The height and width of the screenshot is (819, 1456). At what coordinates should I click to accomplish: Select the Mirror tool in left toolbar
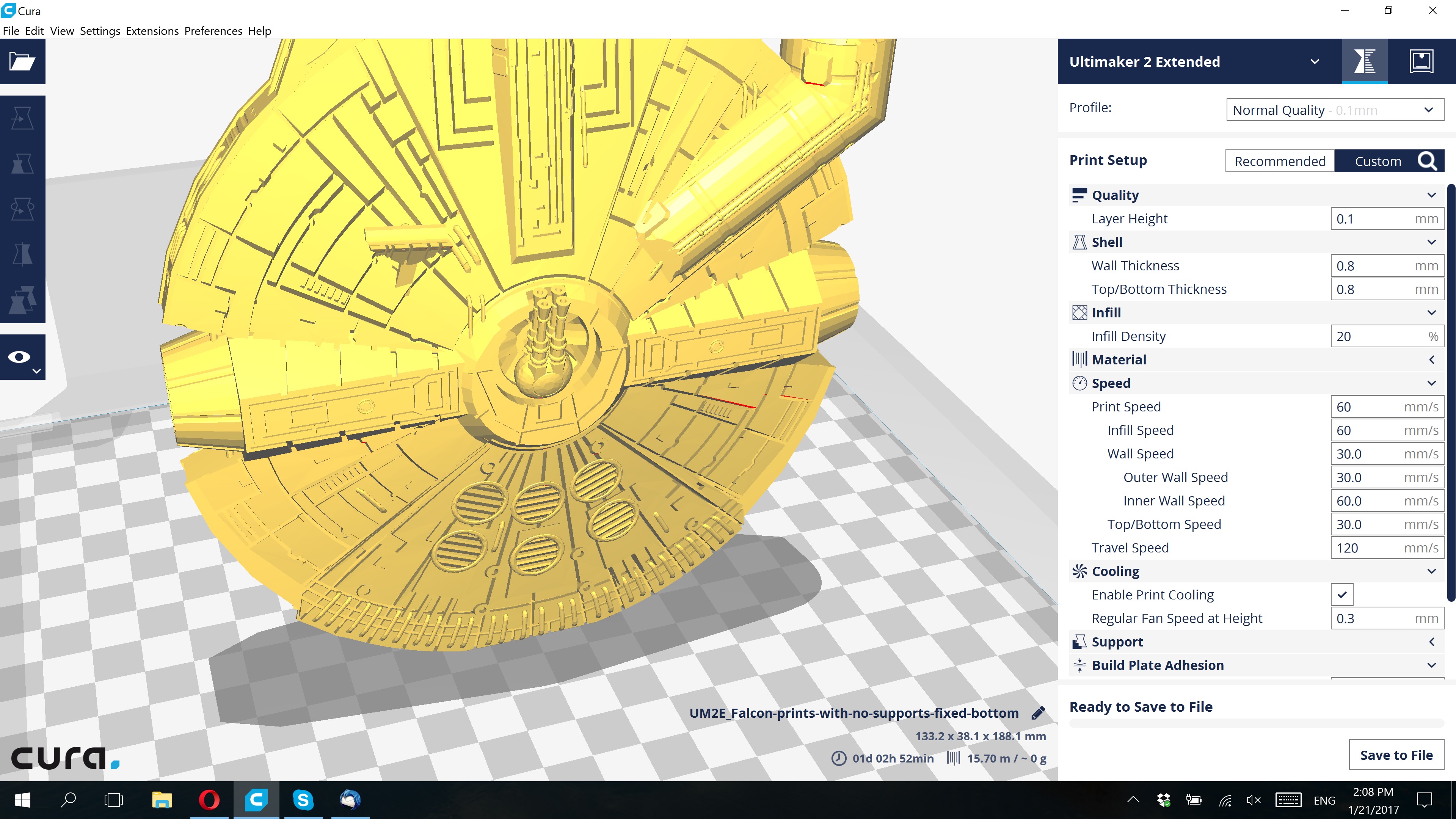point(22,254)
